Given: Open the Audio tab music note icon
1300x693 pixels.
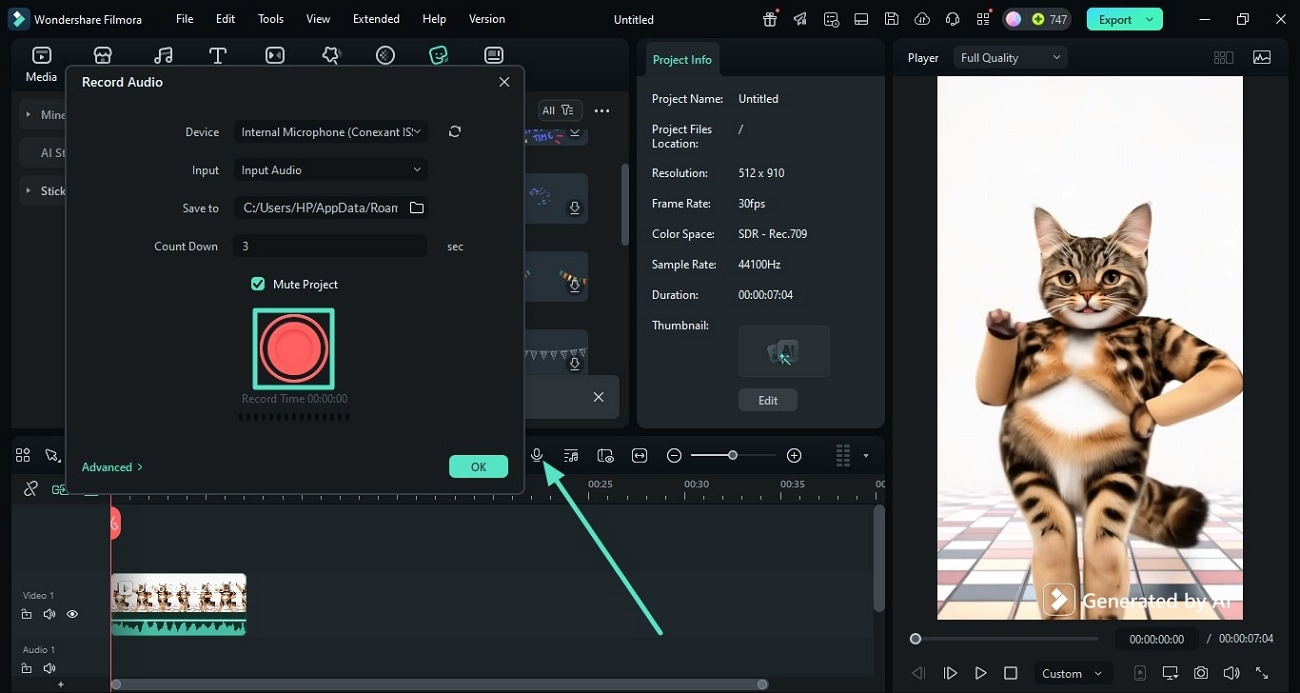Looking at the screenshot, I should pyautogui.click(x=163, y=56).
